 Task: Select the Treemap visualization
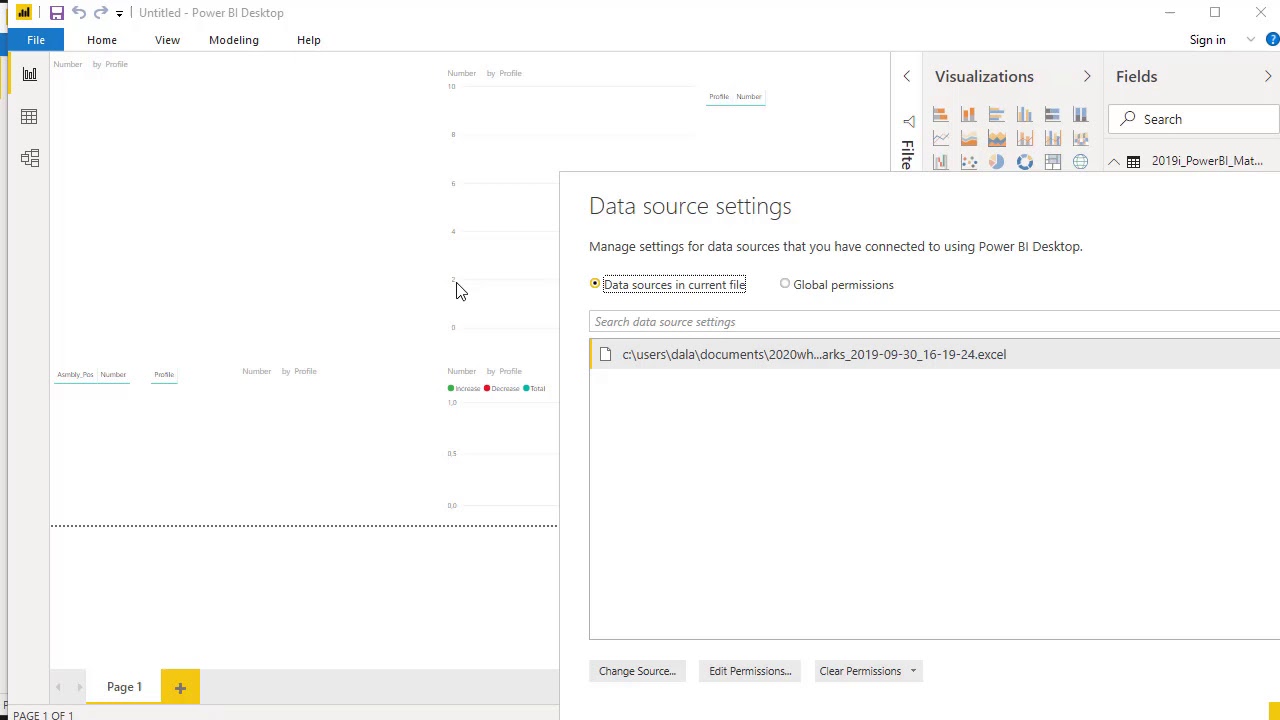point(1052,162)
